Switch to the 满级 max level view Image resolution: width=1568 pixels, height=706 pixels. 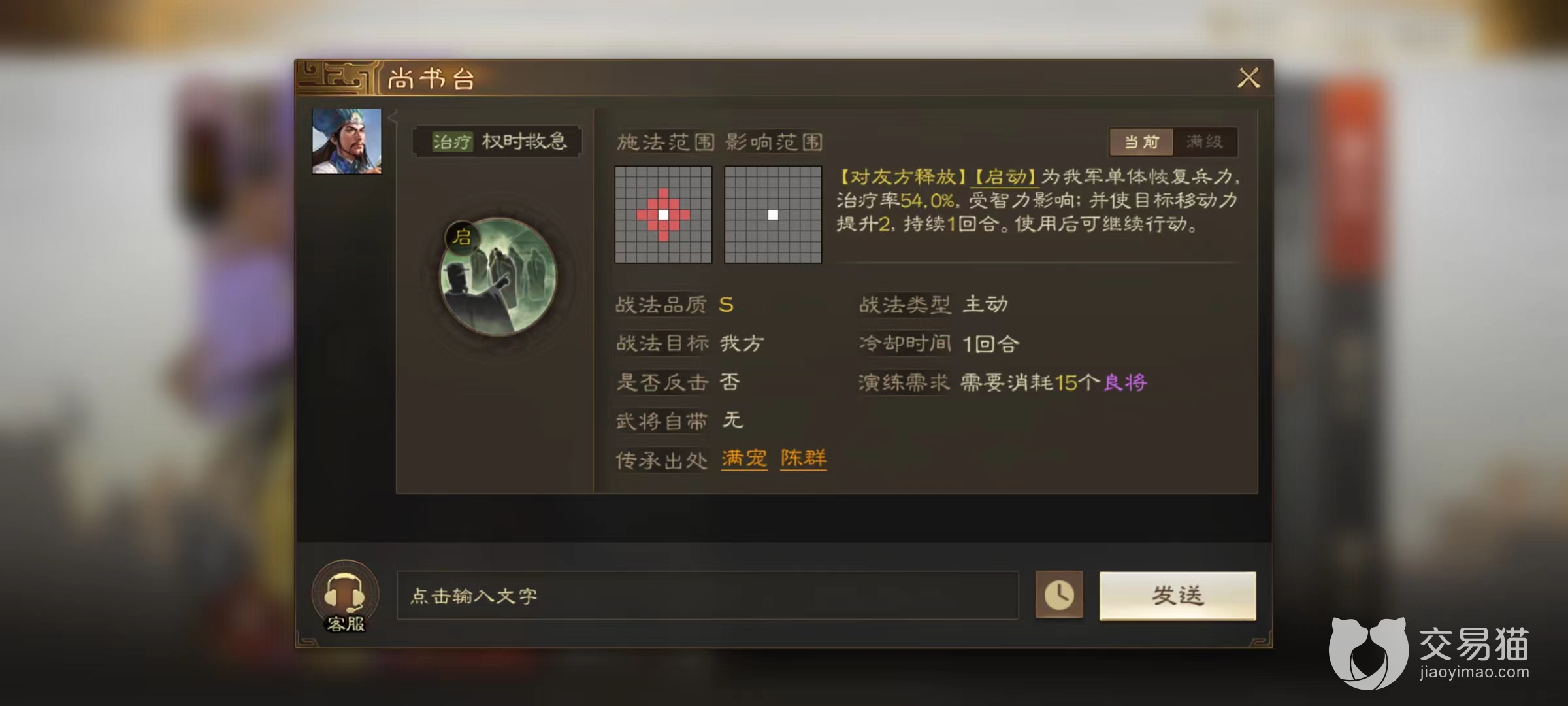coord(1205,142)
